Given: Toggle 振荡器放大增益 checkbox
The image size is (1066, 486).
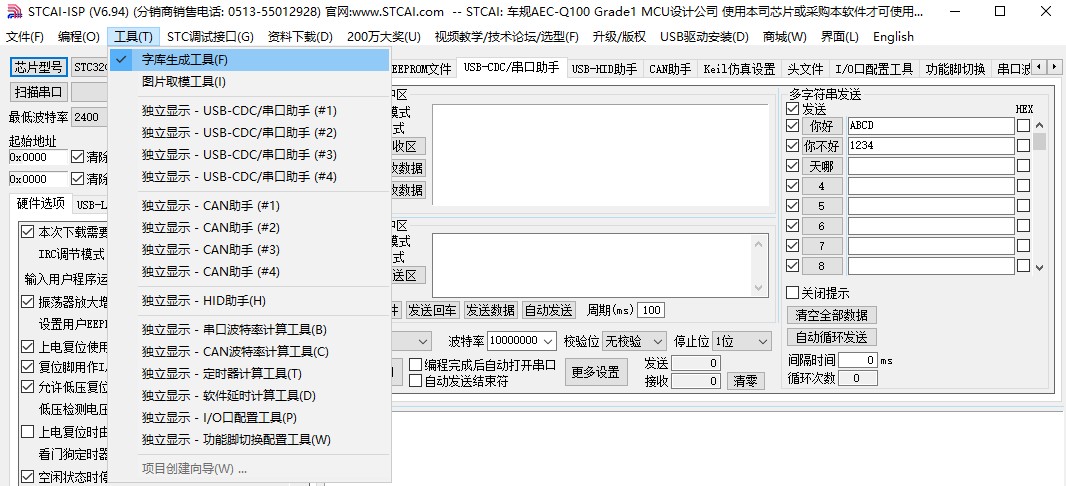Looking at the screenshot, I should click(x=28, y=302).
